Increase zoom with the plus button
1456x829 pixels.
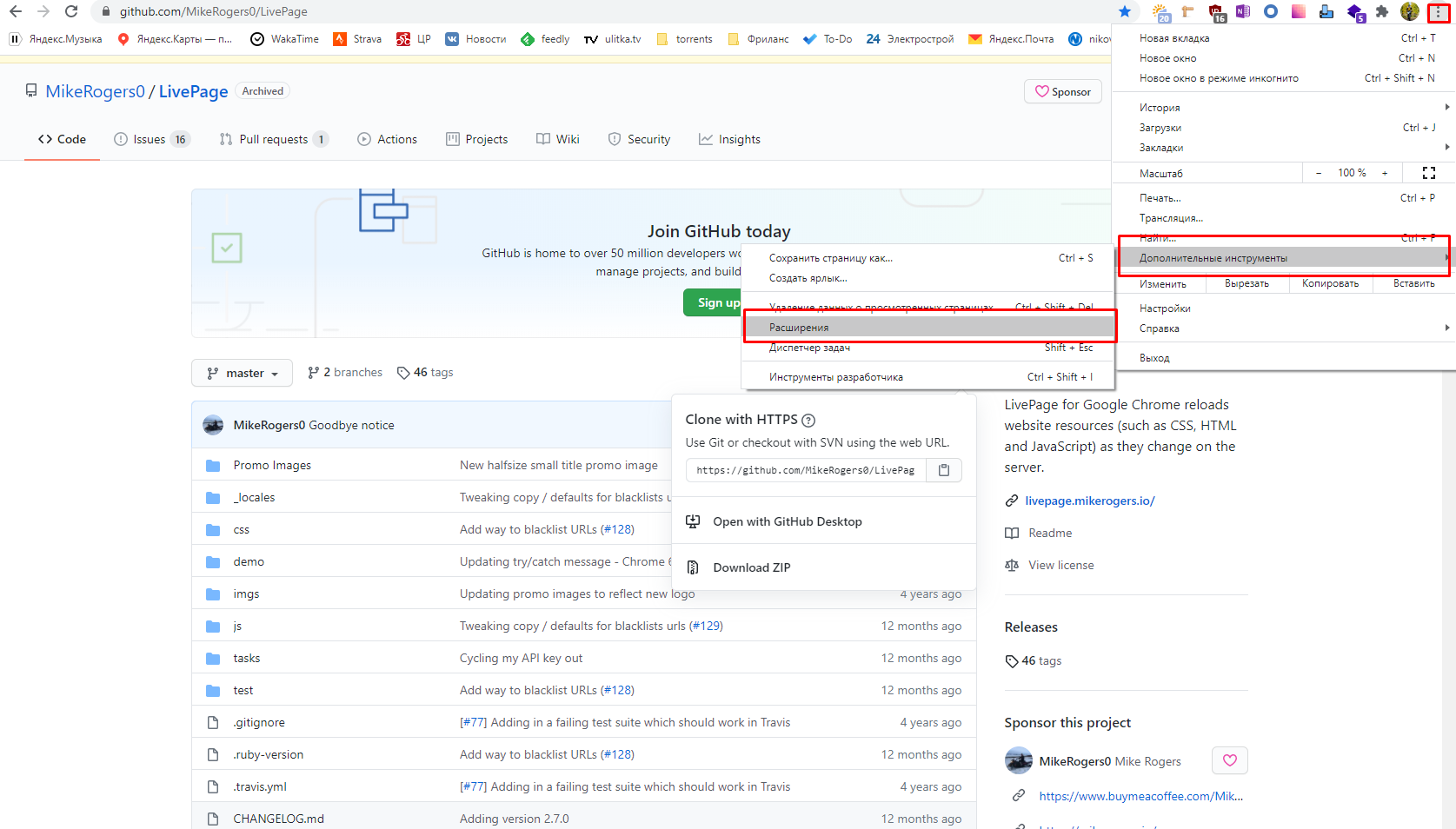click(1385, 173)
